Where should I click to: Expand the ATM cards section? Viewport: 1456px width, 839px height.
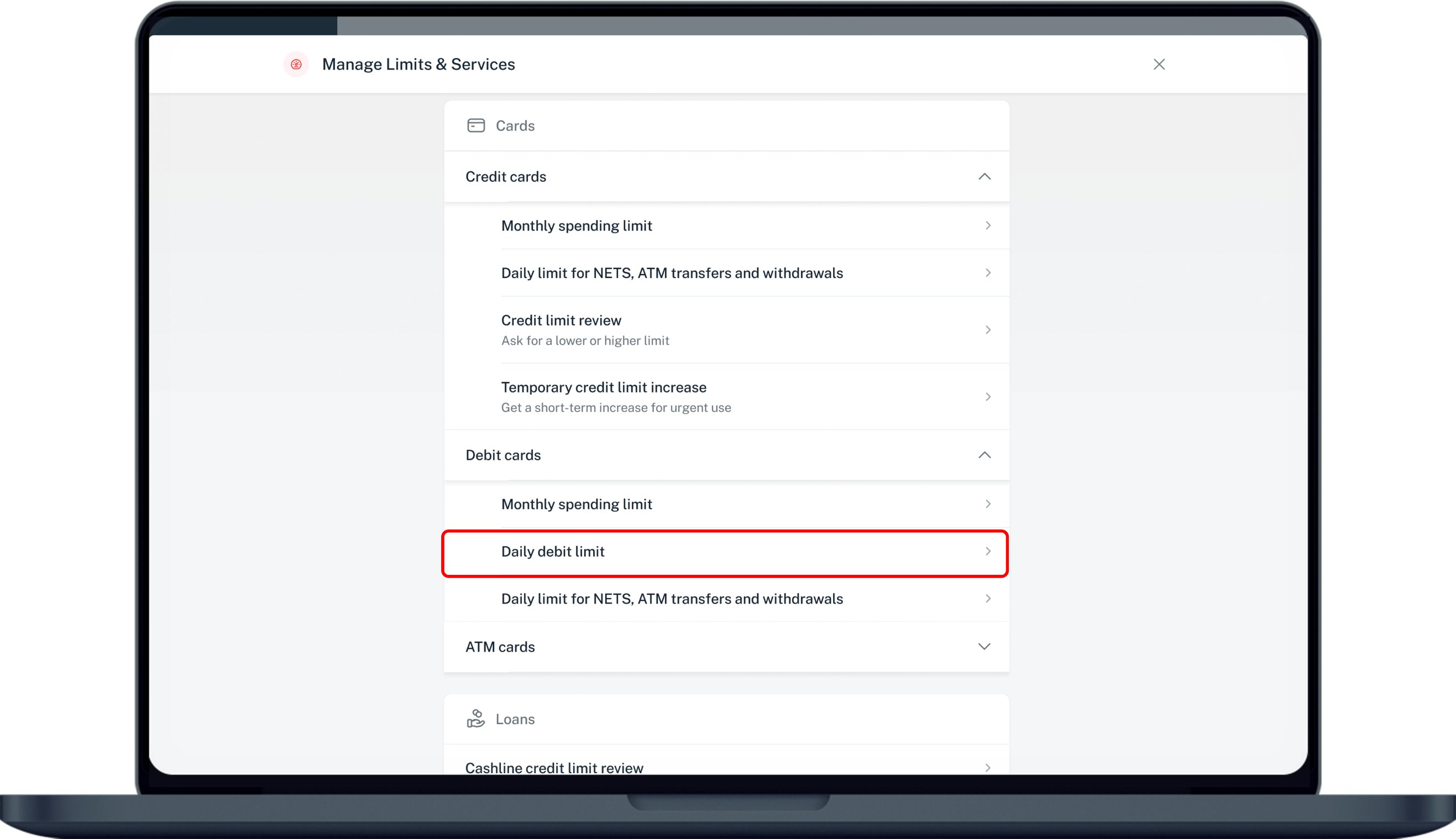click(x=984, y=647)
